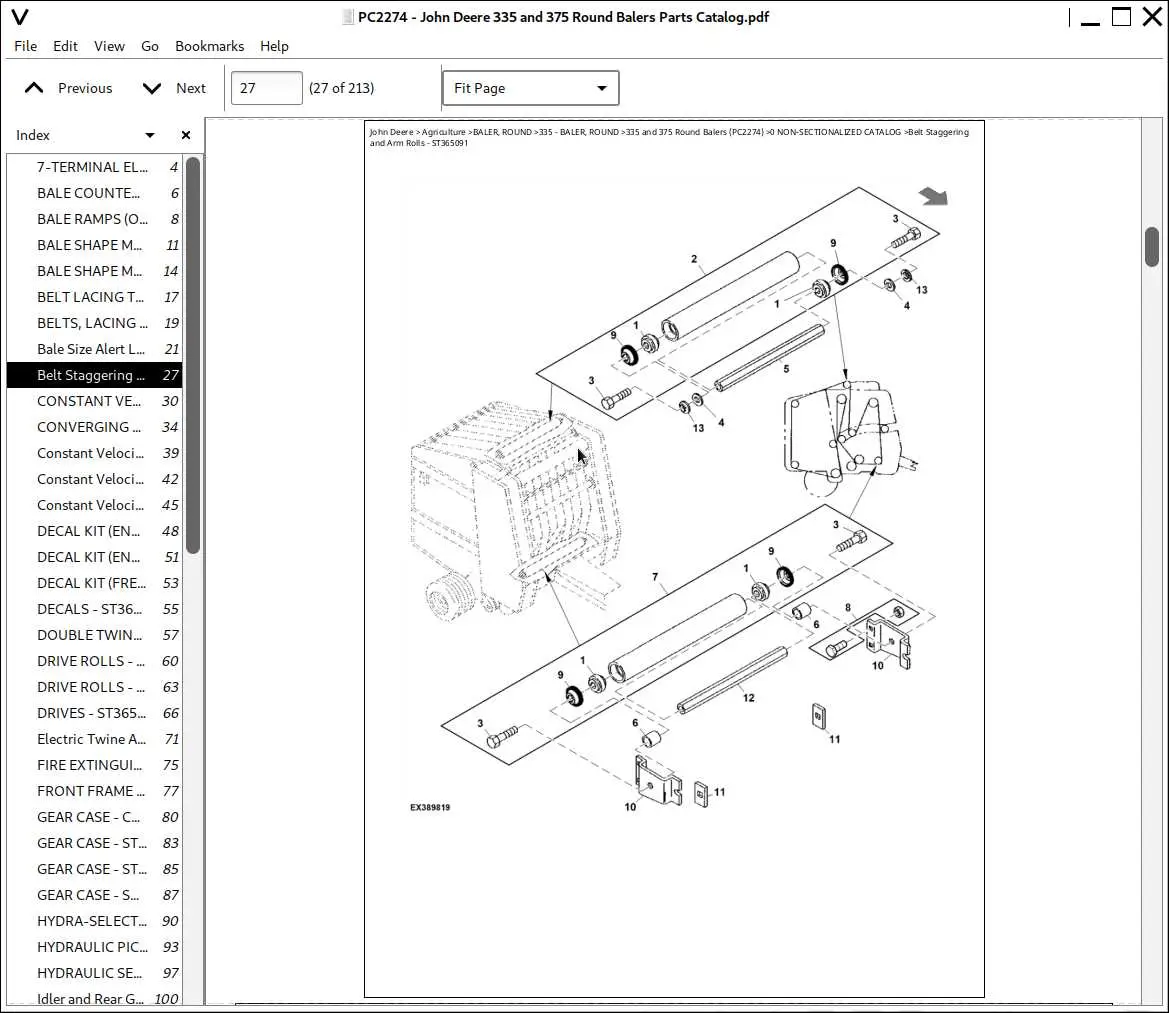Open the Bookmarks menu
1169x1013 pixels.
point(209,46)
